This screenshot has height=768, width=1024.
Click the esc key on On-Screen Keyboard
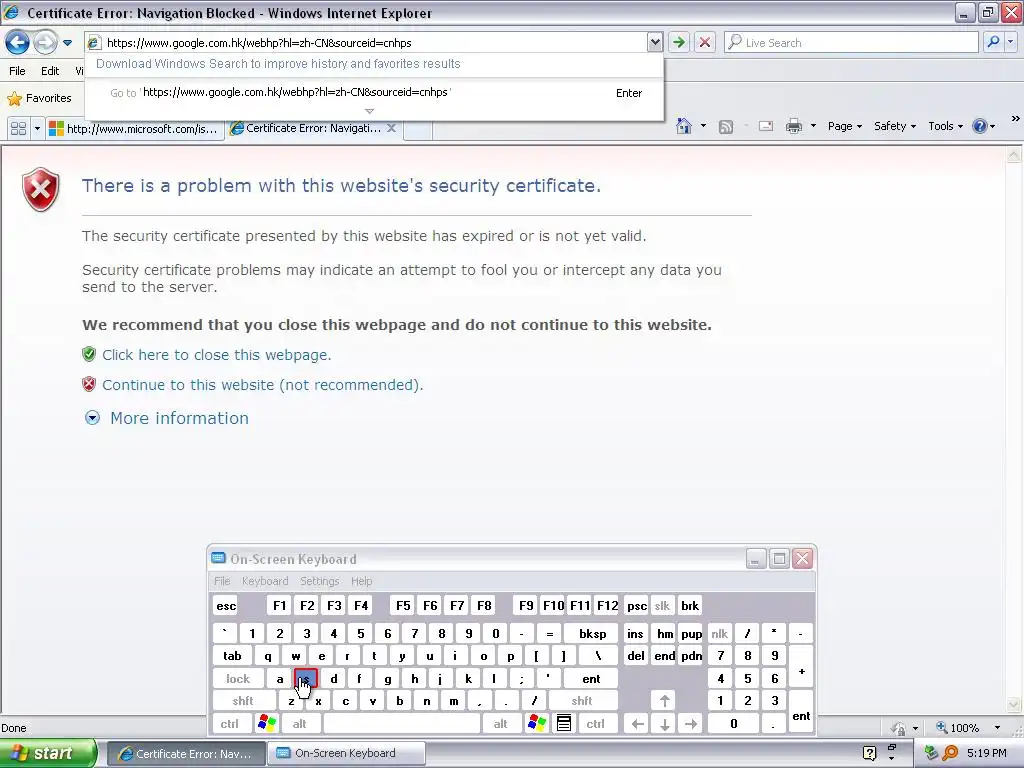[x=226, y=606]
